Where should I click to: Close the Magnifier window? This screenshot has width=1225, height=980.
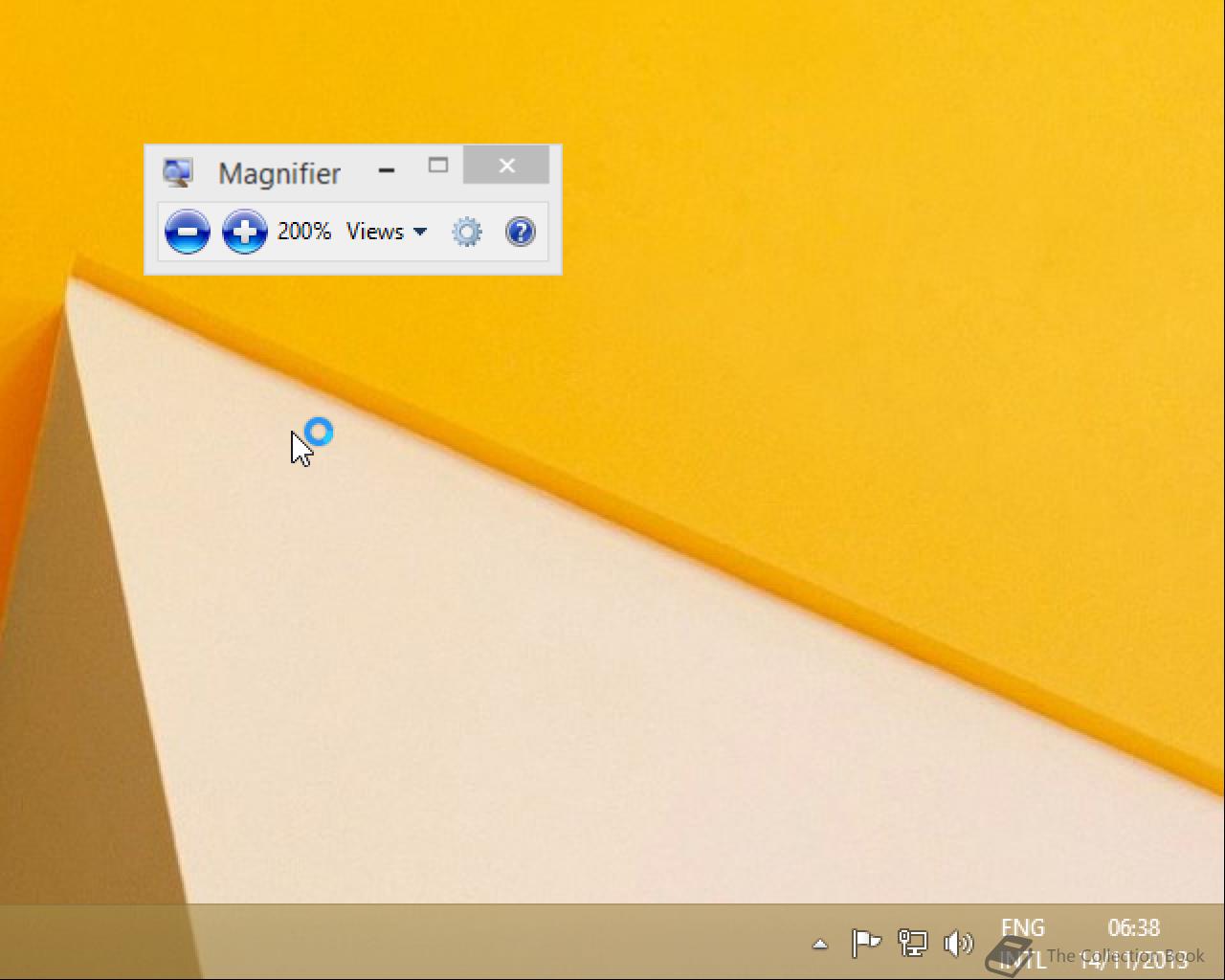[x=506, y=165]
